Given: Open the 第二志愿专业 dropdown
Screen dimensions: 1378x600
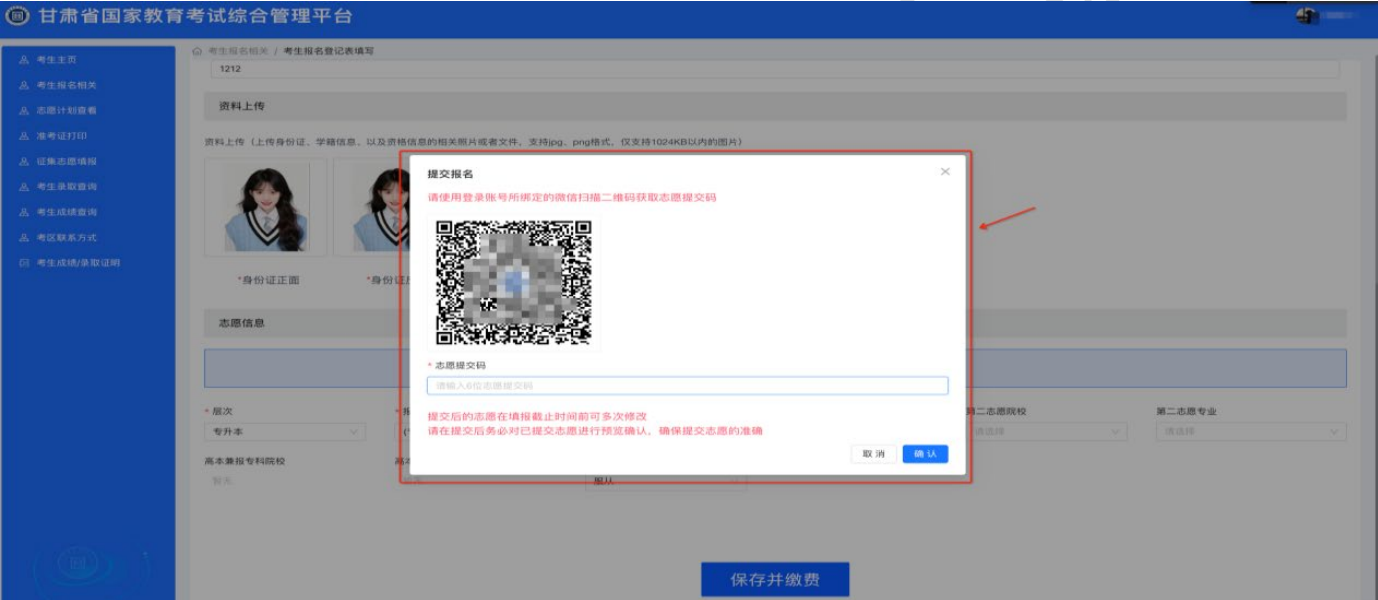Looking at the screenshot, I should (x=1251, y=431).
